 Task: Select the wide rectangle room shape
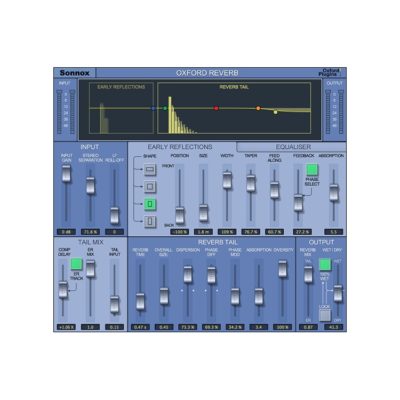[x=150, y=170]
